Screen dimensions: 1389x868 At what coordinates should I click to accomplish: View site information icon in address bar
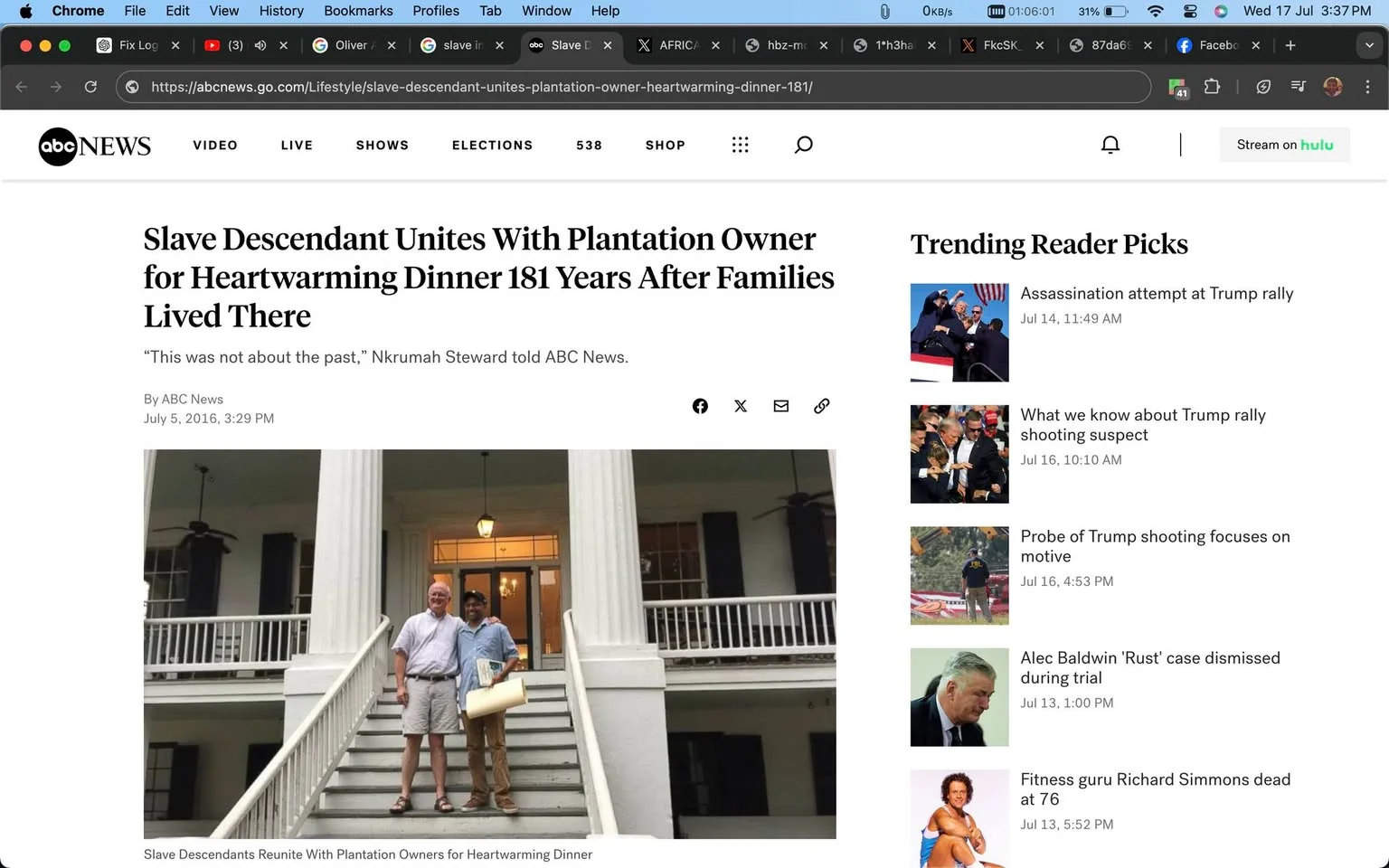click(132, 87)
